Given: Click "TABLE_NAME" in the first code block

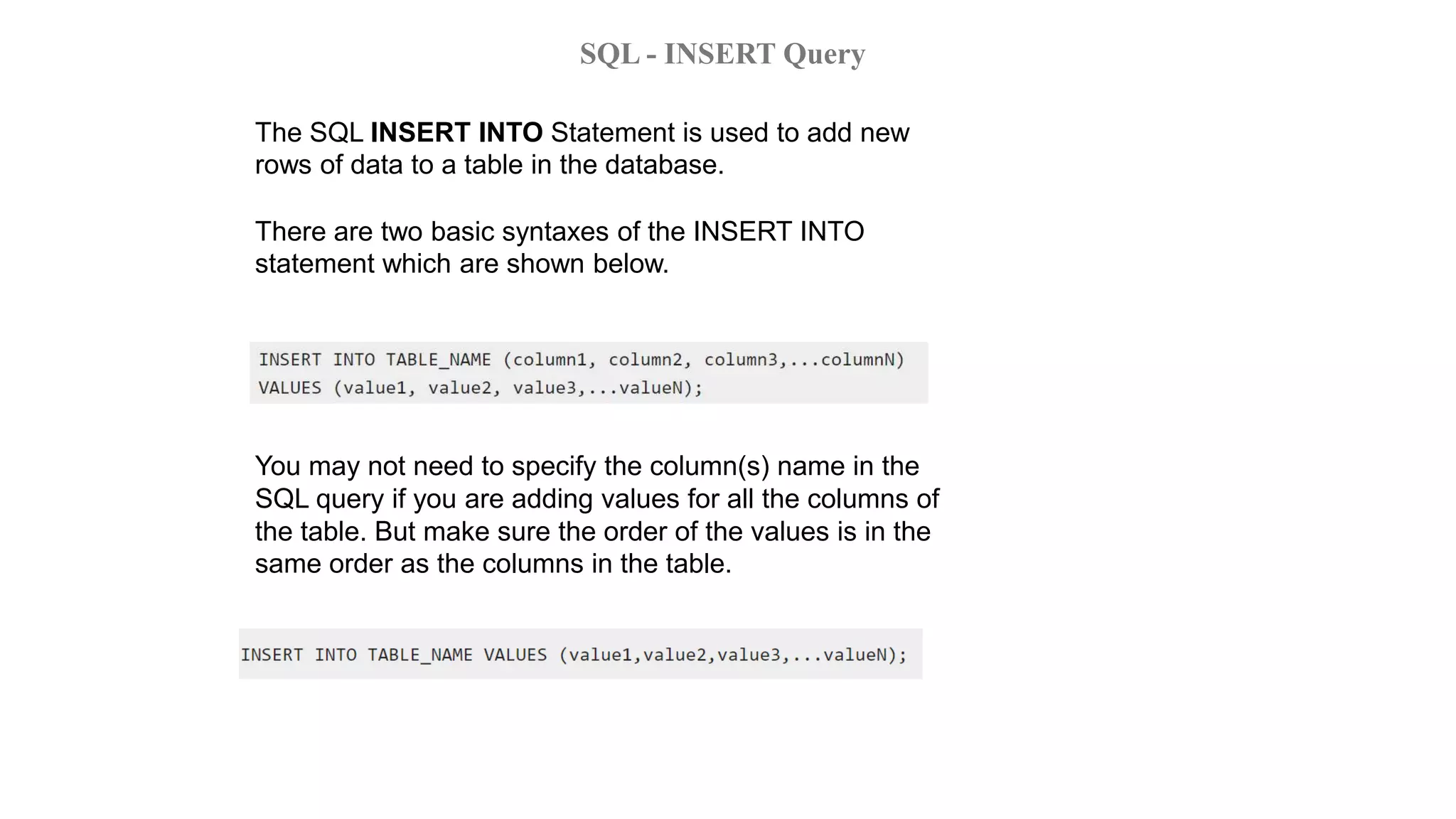Looking at the screenshot, I should coord(438,360).
